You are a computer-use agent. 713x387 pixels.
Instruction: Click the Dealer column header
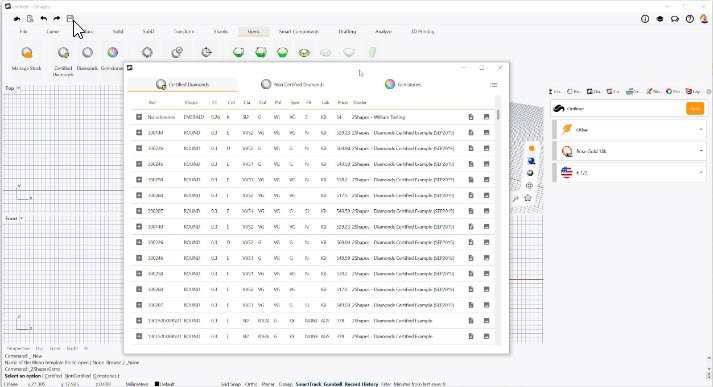[x=360, y=102]
